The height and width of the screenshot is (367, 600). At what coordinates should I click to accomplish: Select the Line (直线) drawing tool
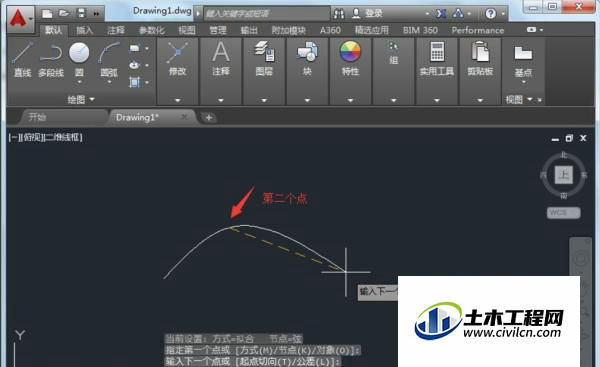[x=22, y=59]
